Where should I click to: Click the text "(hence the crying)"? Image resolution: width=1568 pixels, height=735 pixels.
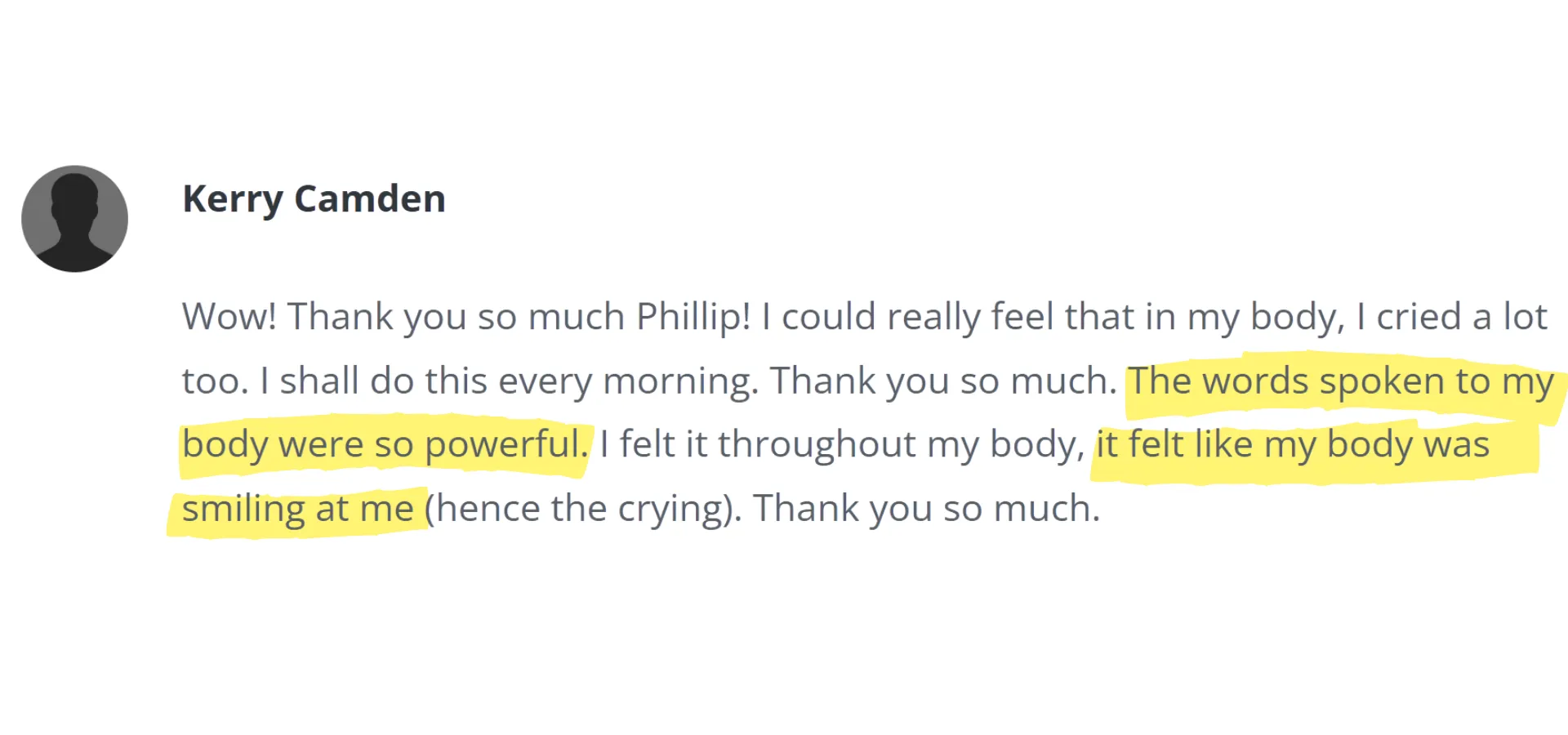[x=583, y=510]
